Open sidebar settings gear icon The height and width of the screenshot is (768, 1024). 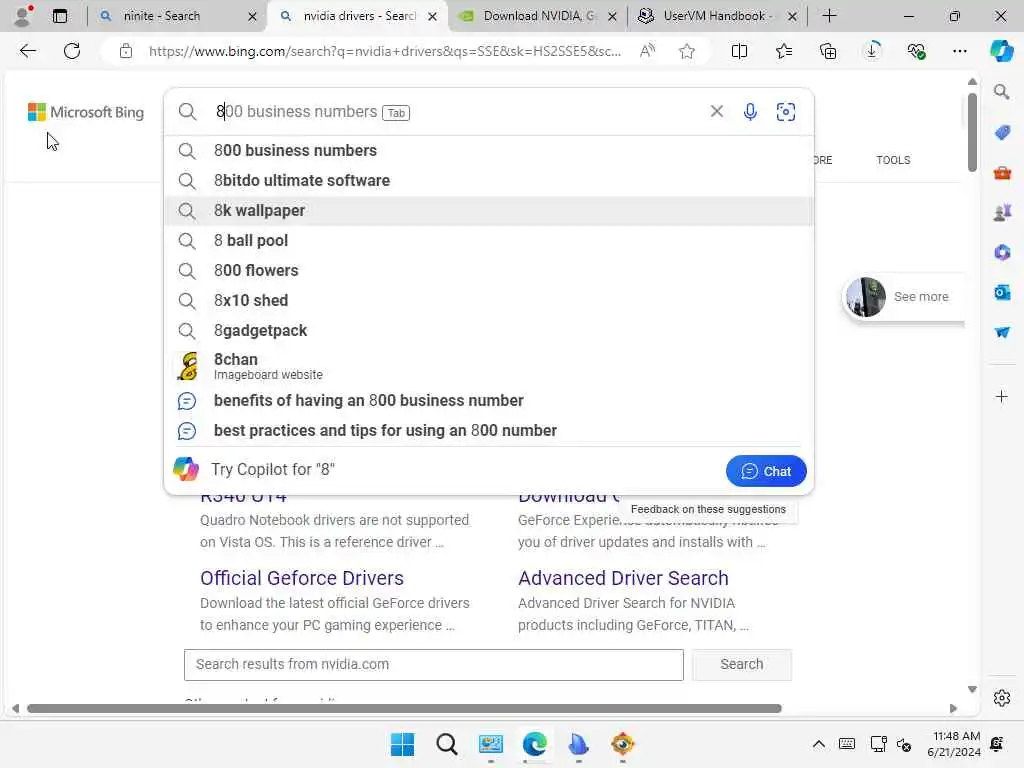click(x=1002, y=698)
